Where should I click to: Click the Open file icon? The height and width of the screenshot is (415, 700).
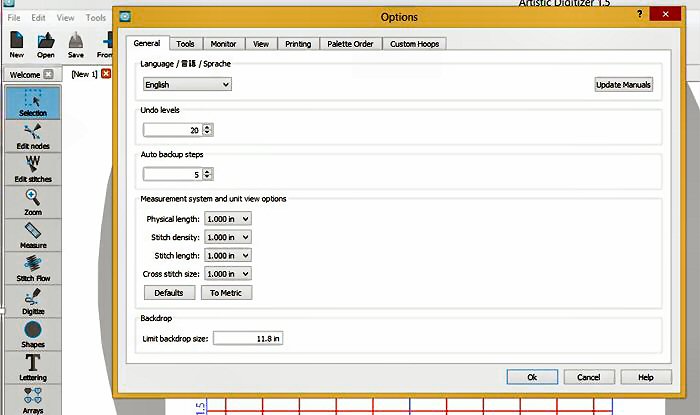(46, 45)
